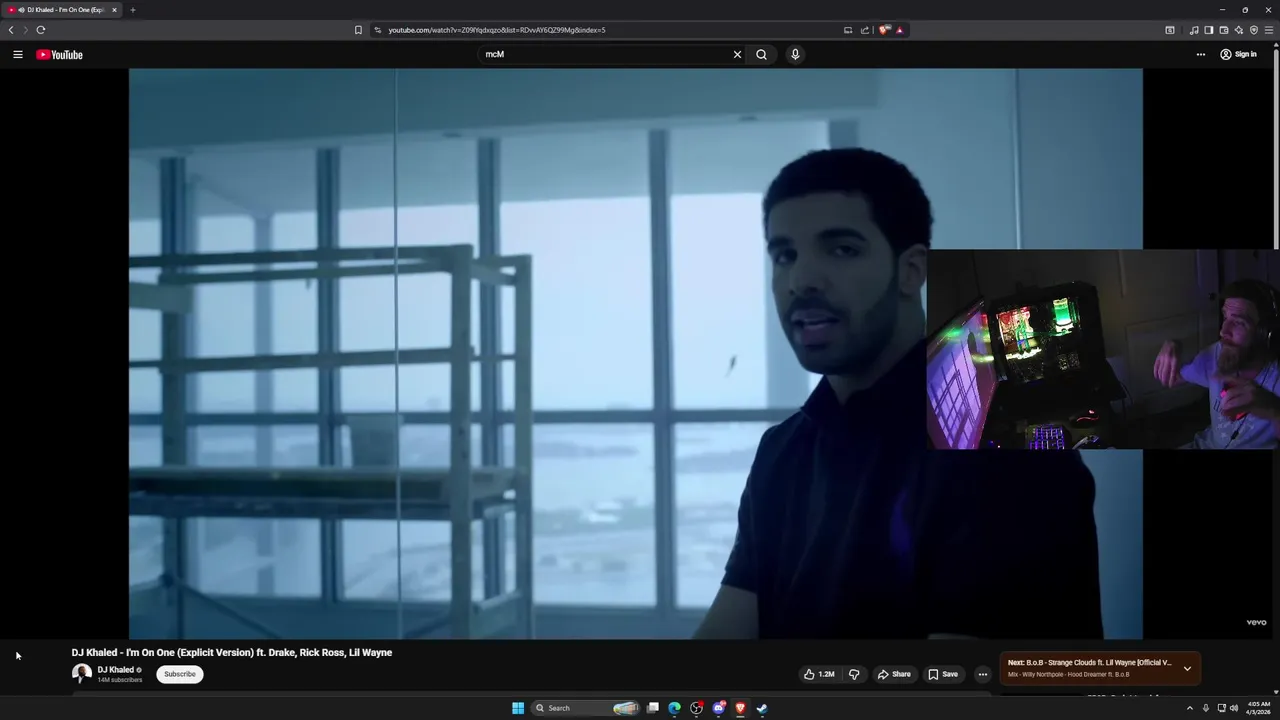Go back with the browser back arrow
This screenshot has height=720, width=1280.
pos(11,30)
